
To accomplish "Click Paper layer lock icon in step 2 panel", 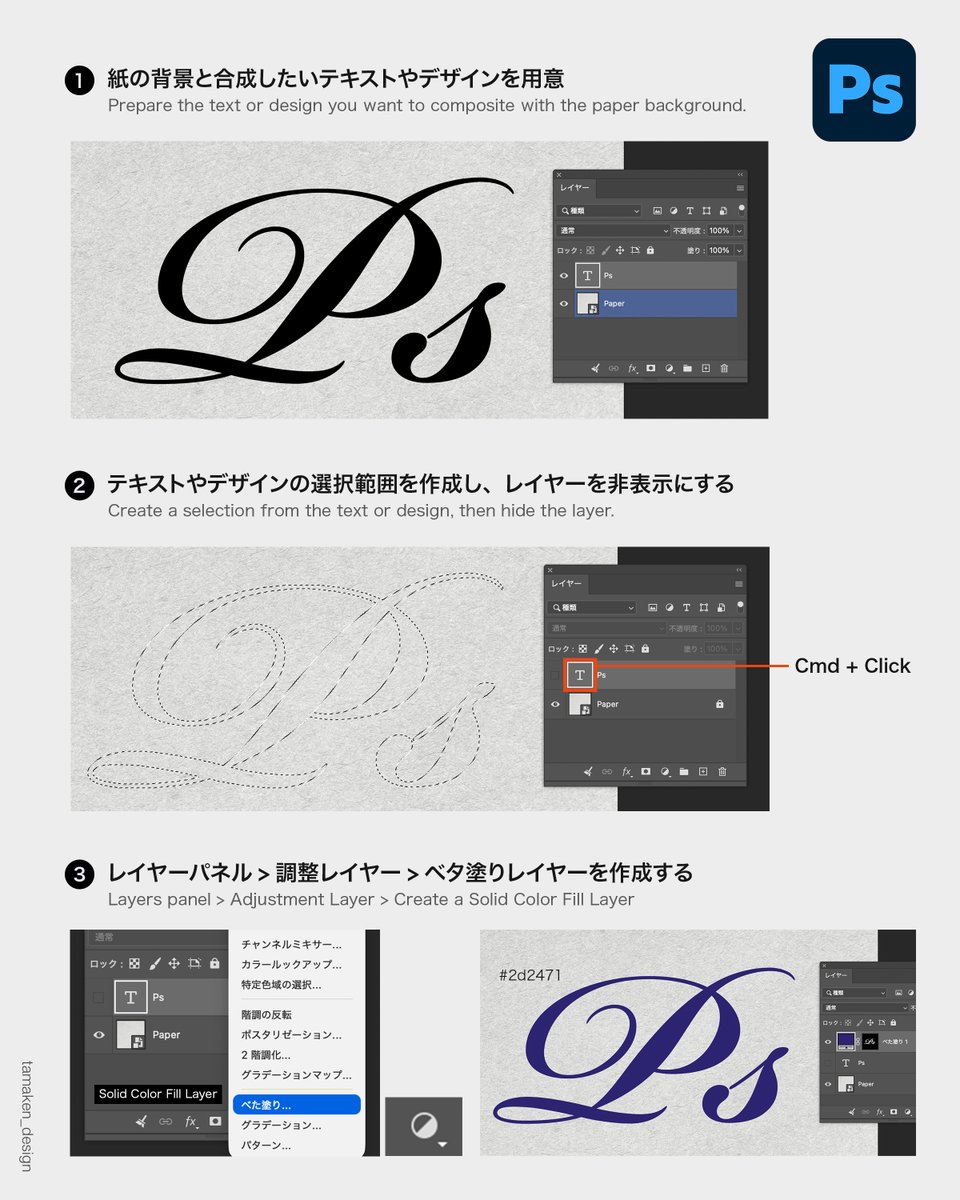I will (x=720, y=704).
